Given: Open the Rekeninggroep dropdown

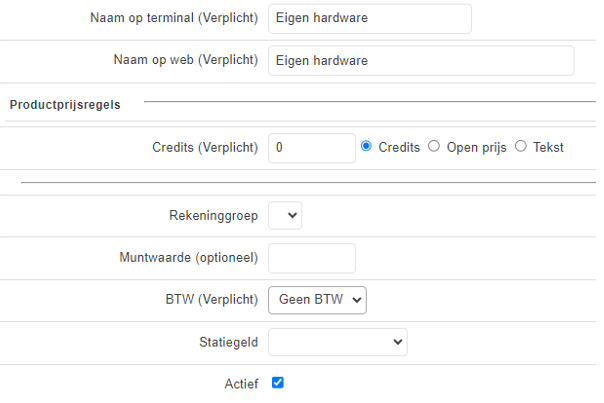Looking at the screenshot, I should [x=285, y=215].
